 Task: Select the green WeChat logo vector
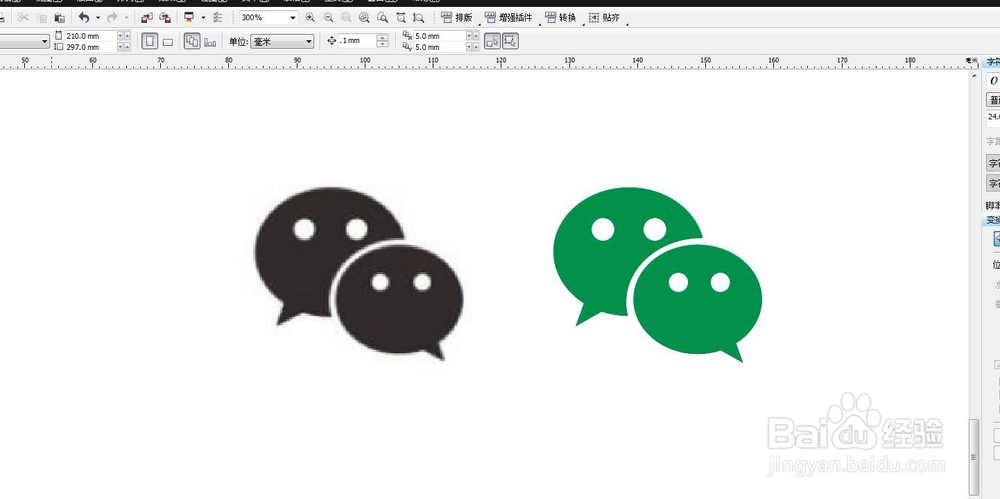pyautogui.click(x=658, y=274)
